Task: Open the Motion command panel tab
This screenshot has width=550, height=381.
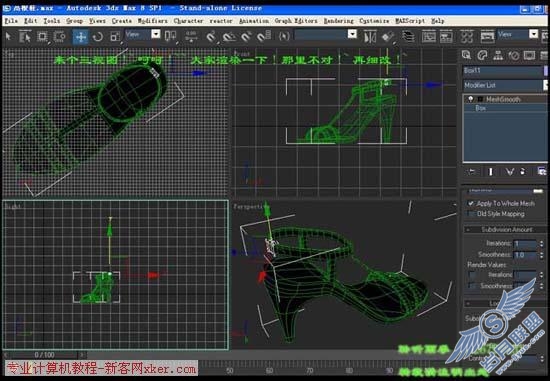Action: click(x=514, y=55)
